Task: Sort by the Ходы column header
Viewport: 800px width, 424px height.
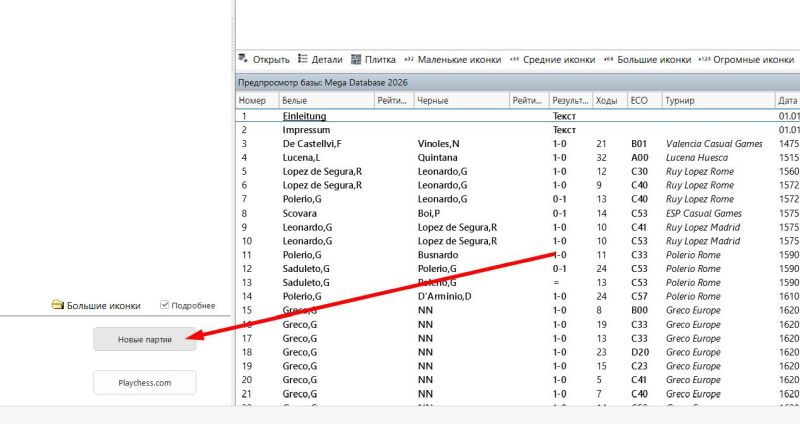Action: (609, 101)
